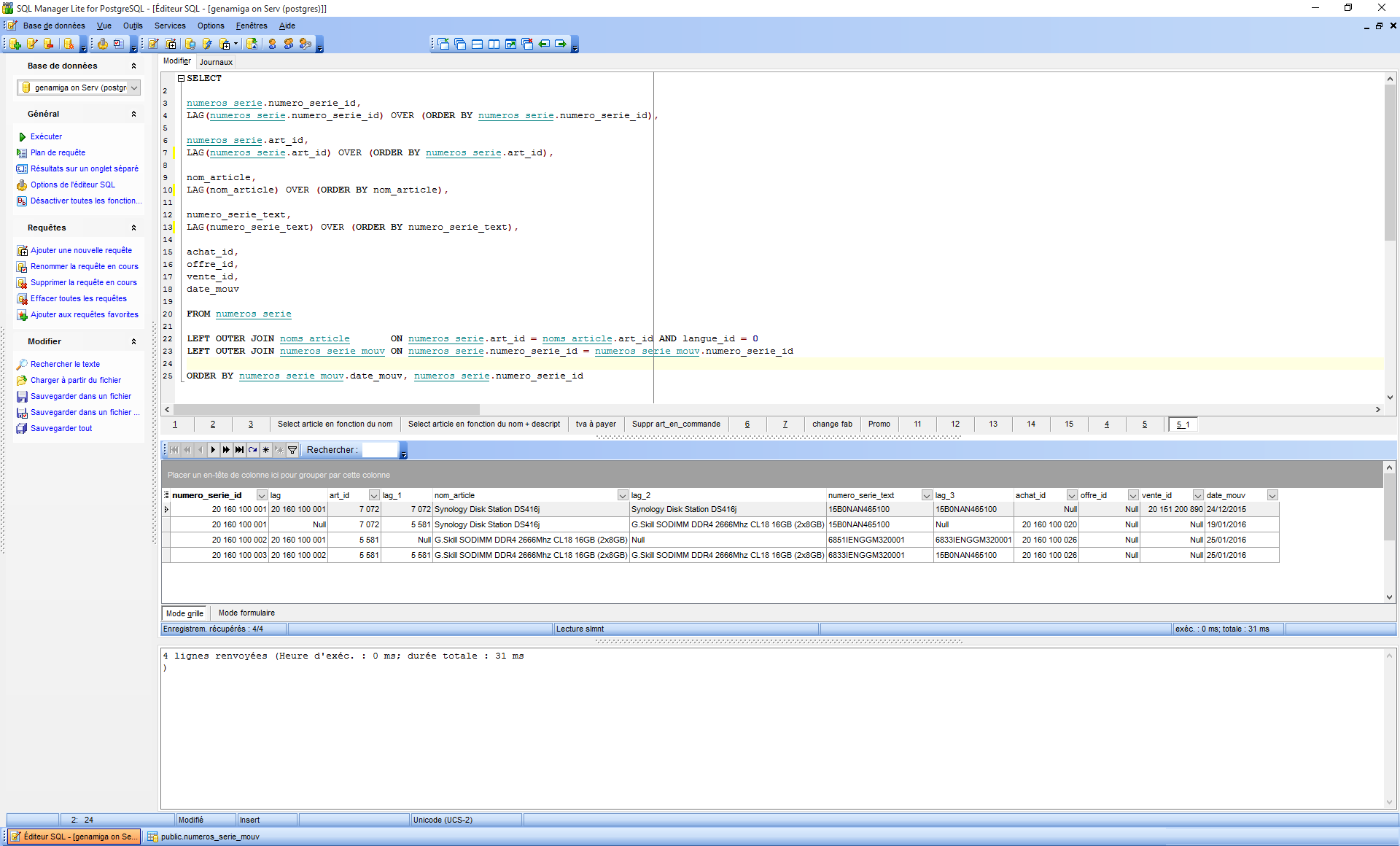Click the close all windows icon

(x=527, y=44)
